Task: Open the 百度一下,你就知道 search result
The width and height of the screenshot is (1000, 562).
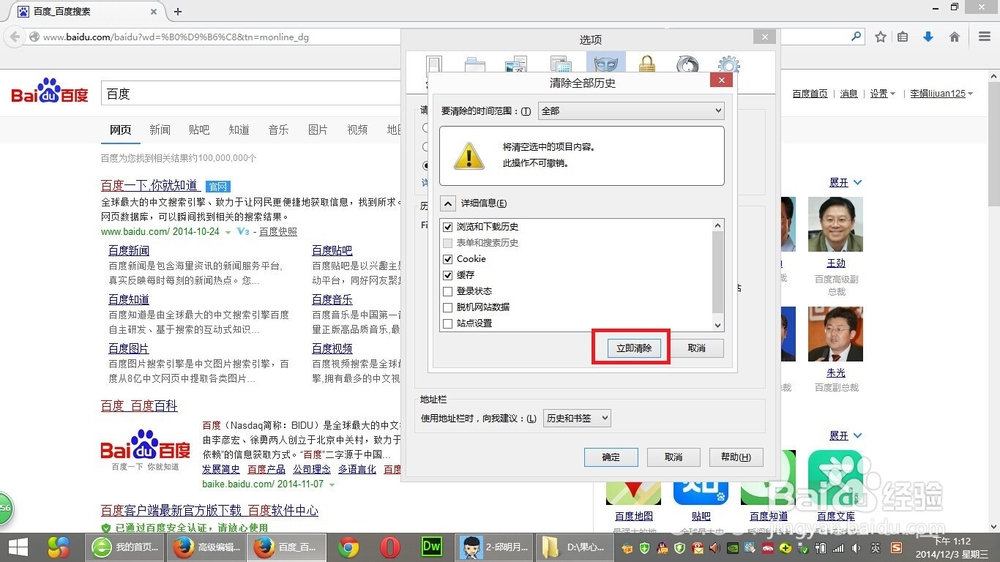Action: click(149, 186)
